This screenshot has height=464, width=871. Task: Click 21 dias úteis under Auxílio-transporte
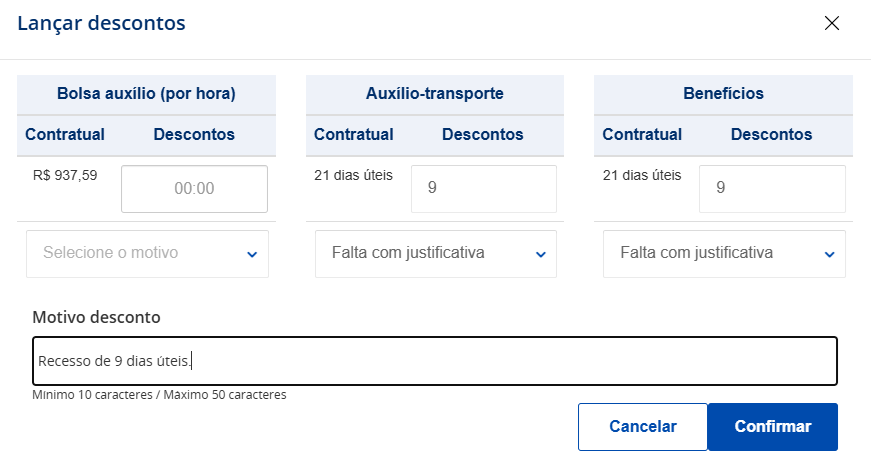click(353, 176)
